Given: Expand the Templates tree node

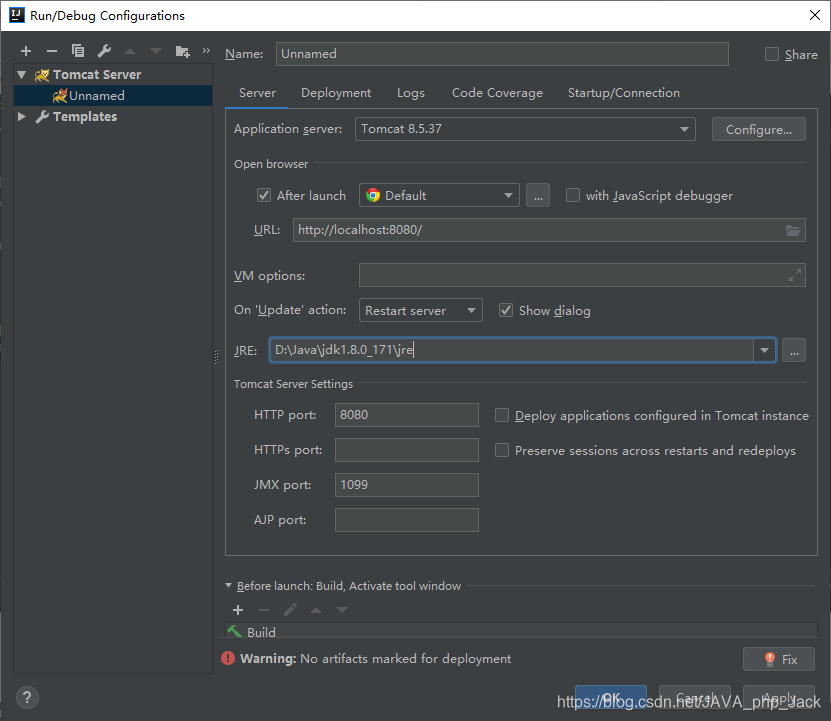Looking at the screenshot, I should coord(22,117).
